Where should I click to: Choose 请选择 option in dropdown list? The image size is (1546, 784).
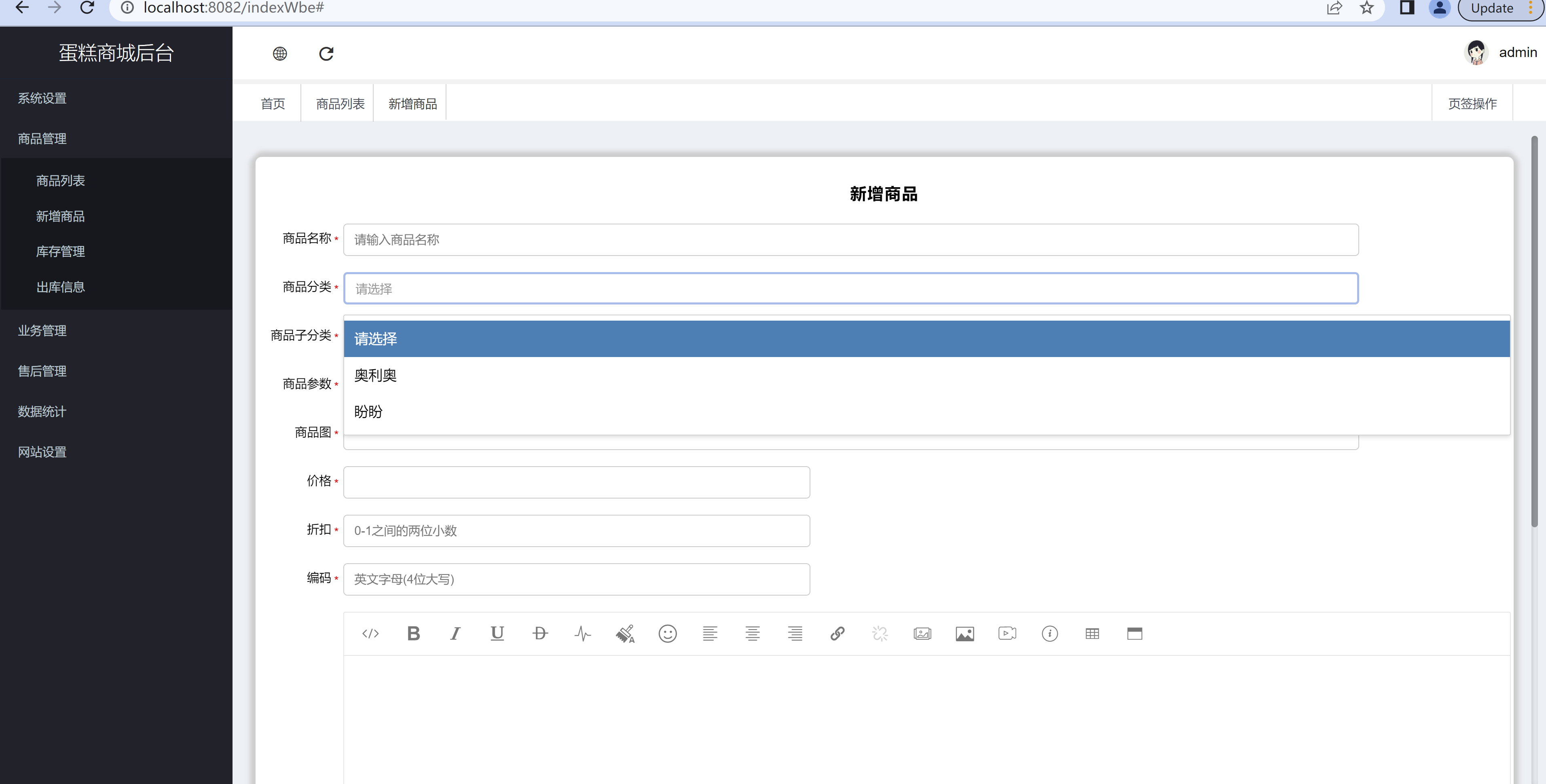[926, 339]
